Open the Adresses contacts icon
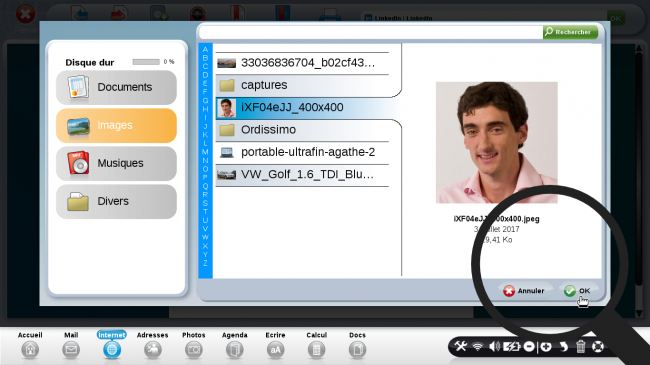This screenshot has height=365, width=650. point(153,350)
